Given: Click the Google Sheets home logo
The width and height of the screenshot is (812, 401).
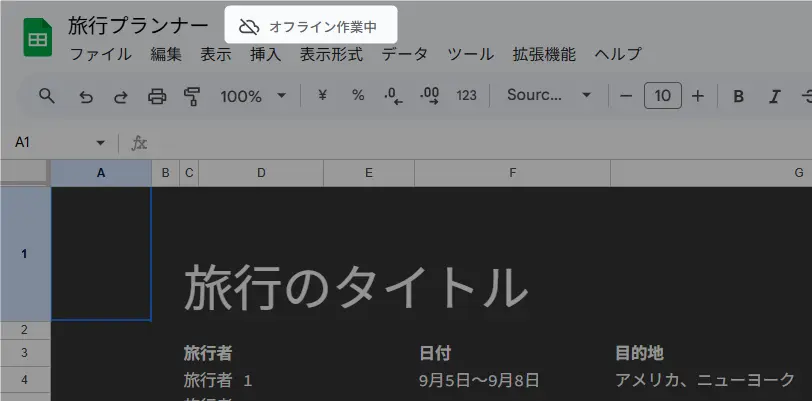Looking at the screenshot, I should click(38, 39).
